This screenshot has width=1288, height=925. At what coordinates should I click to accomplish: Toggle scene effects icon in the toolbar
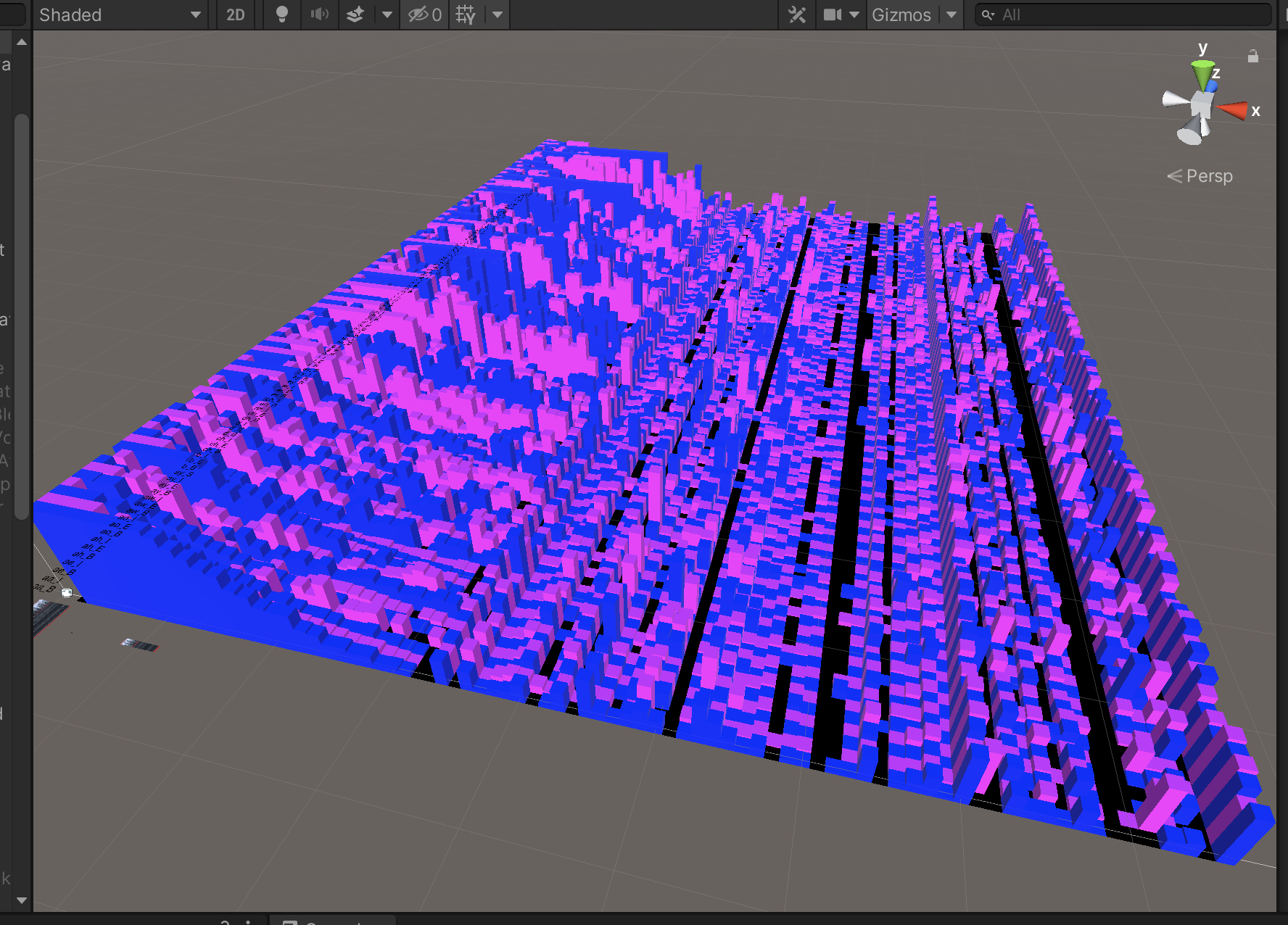(x=355, y=14)
